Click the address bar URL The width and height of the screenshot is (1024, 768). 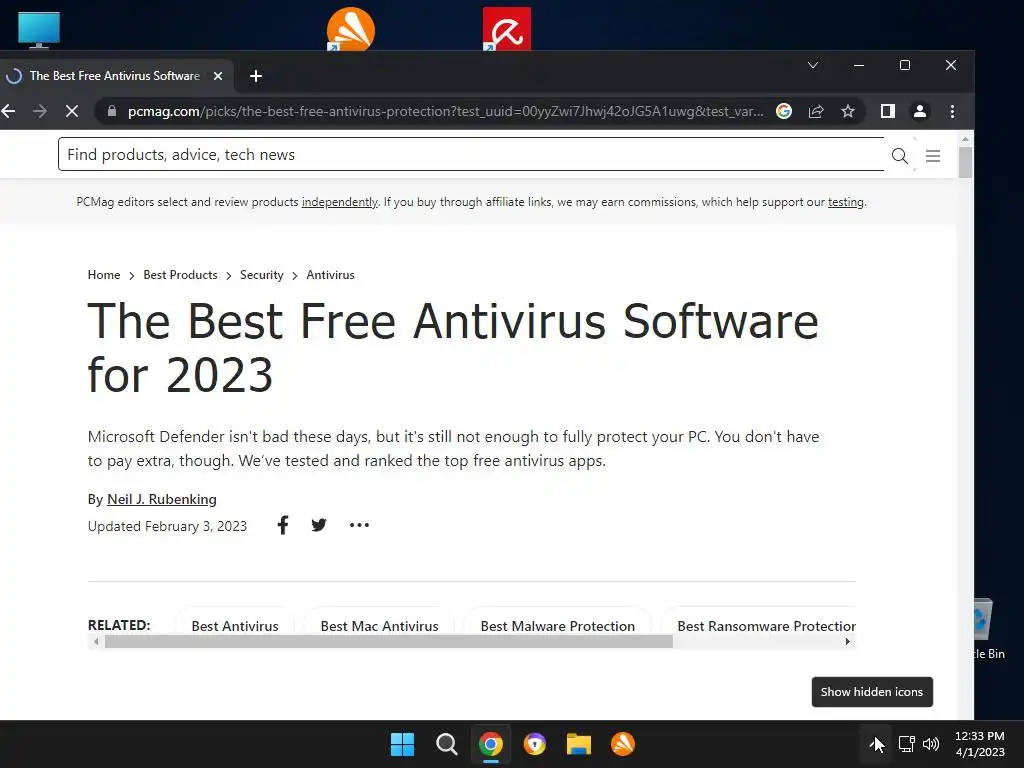[445, 112]
